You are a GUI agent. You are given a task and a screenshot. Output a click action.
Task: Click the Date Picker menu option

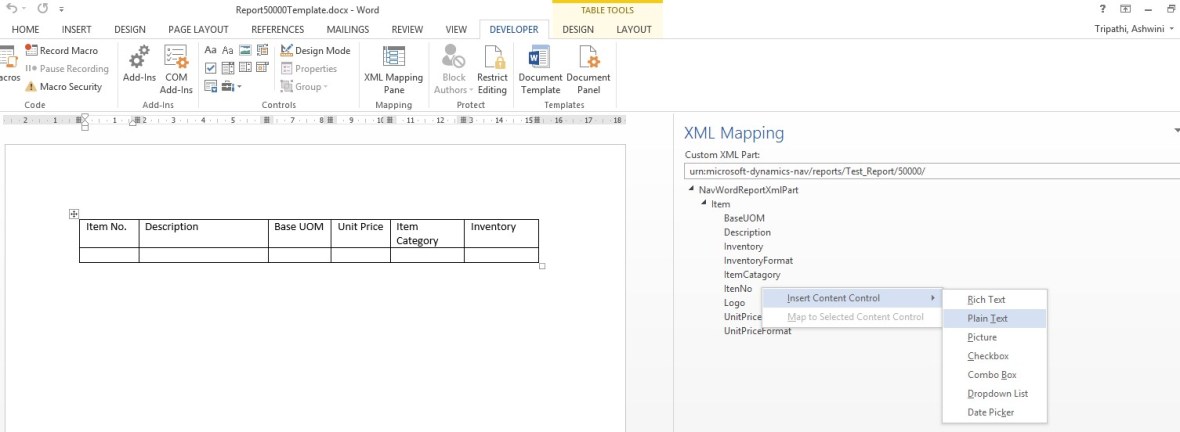point(991,412)
